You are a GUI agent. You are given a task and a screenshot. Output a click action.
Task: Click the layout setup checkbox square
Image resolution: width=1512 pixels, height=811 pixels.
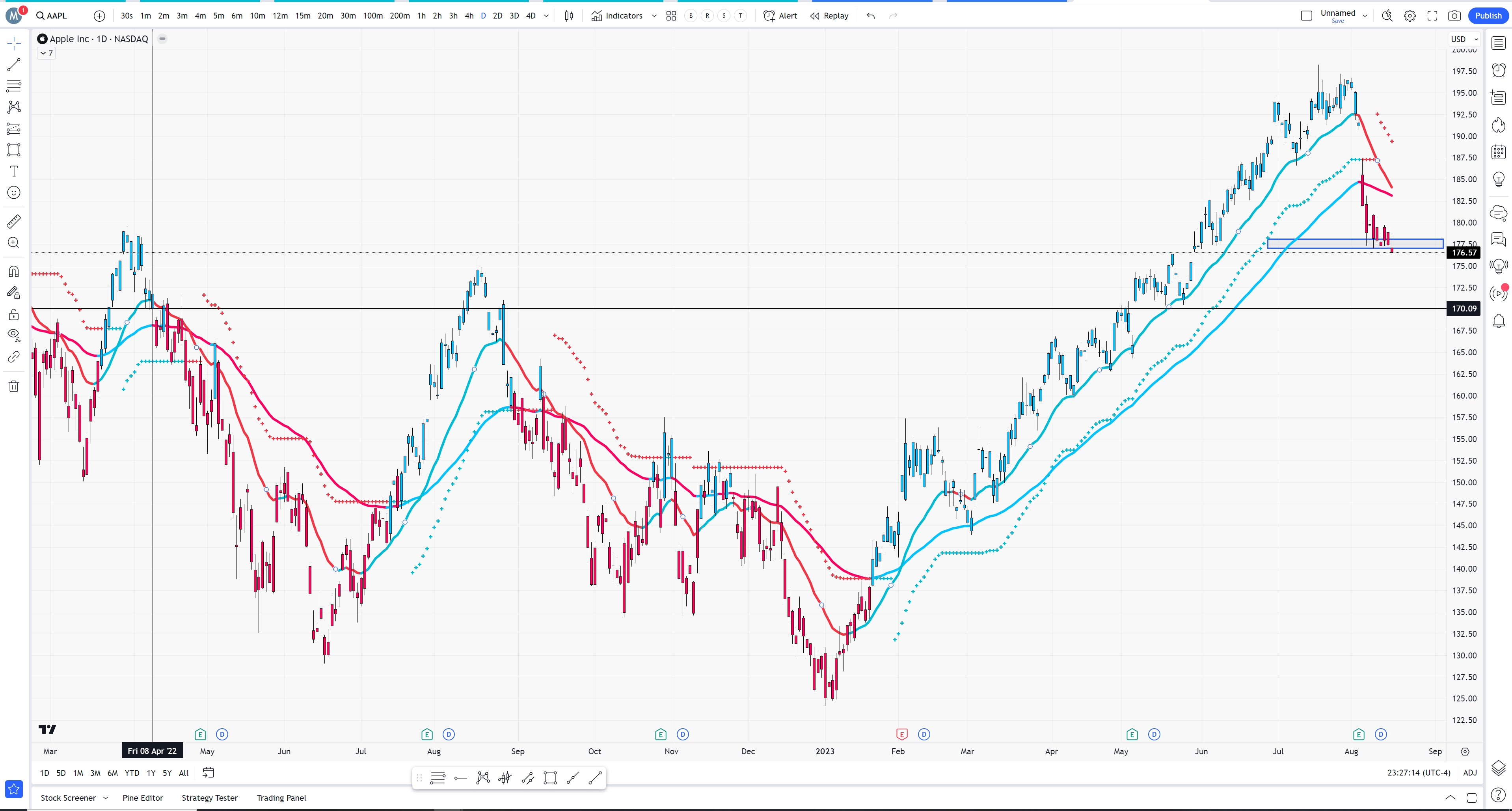point(1307,16)
